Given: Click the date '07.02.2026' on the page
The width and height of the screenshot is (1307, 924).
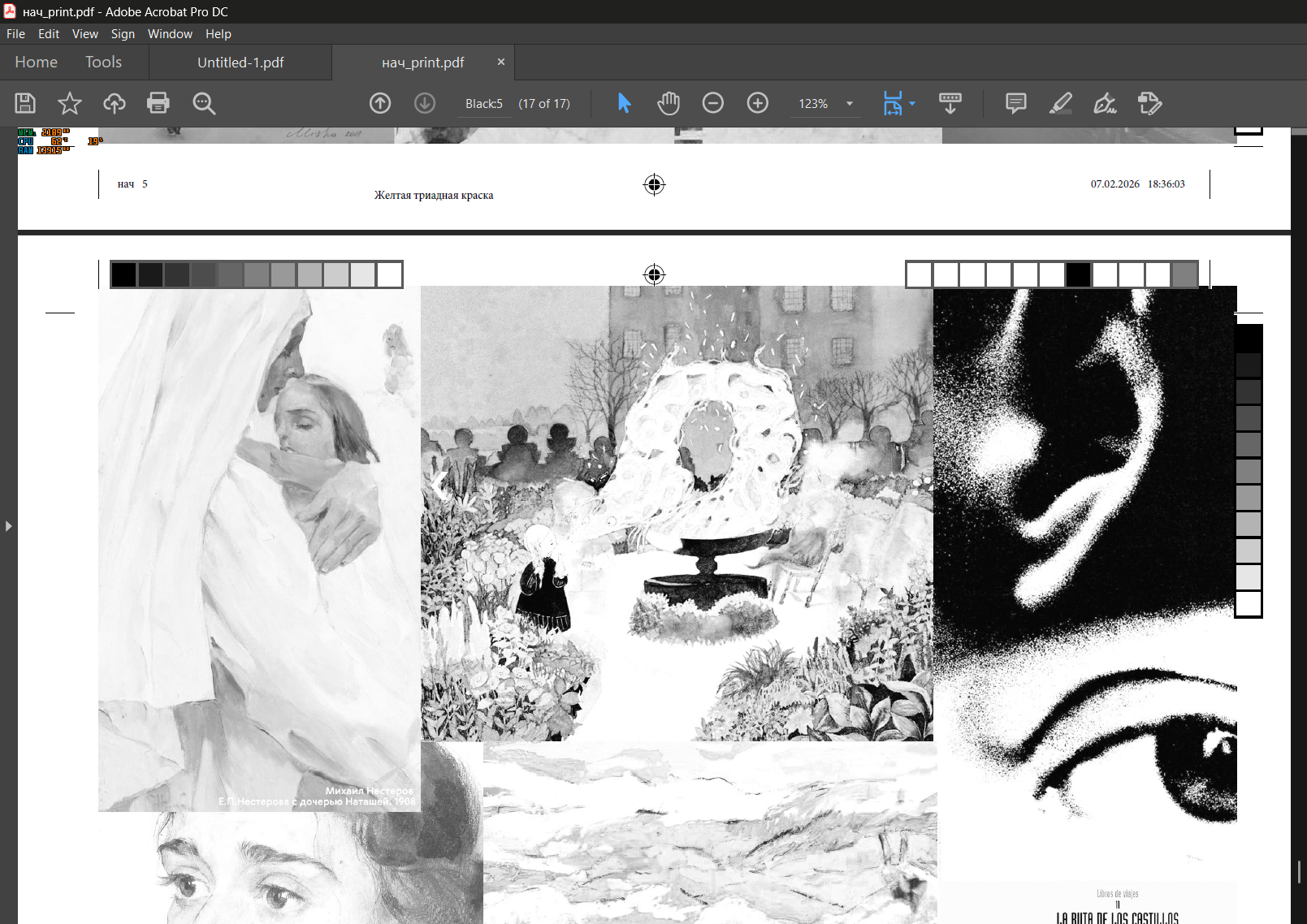Looking at the screenshot, I should tap(1114, 184).
